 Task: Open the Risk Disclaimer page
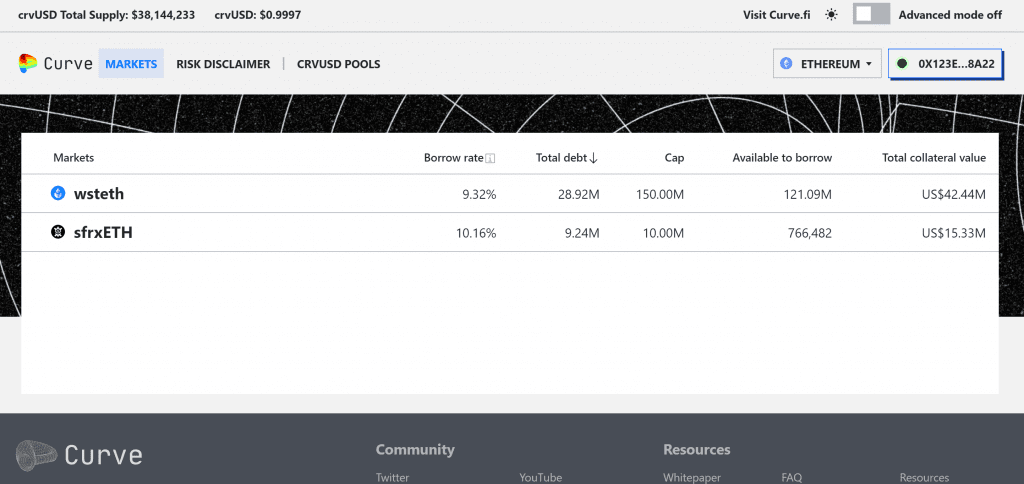tap(223, 64)
